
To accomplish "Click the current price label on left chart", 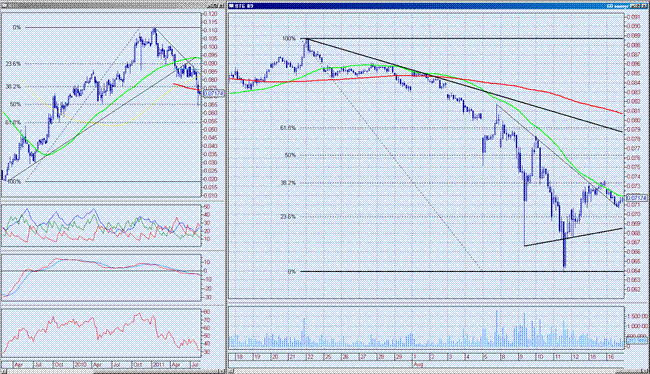I will pyautogui.click(x=214, y=94).
